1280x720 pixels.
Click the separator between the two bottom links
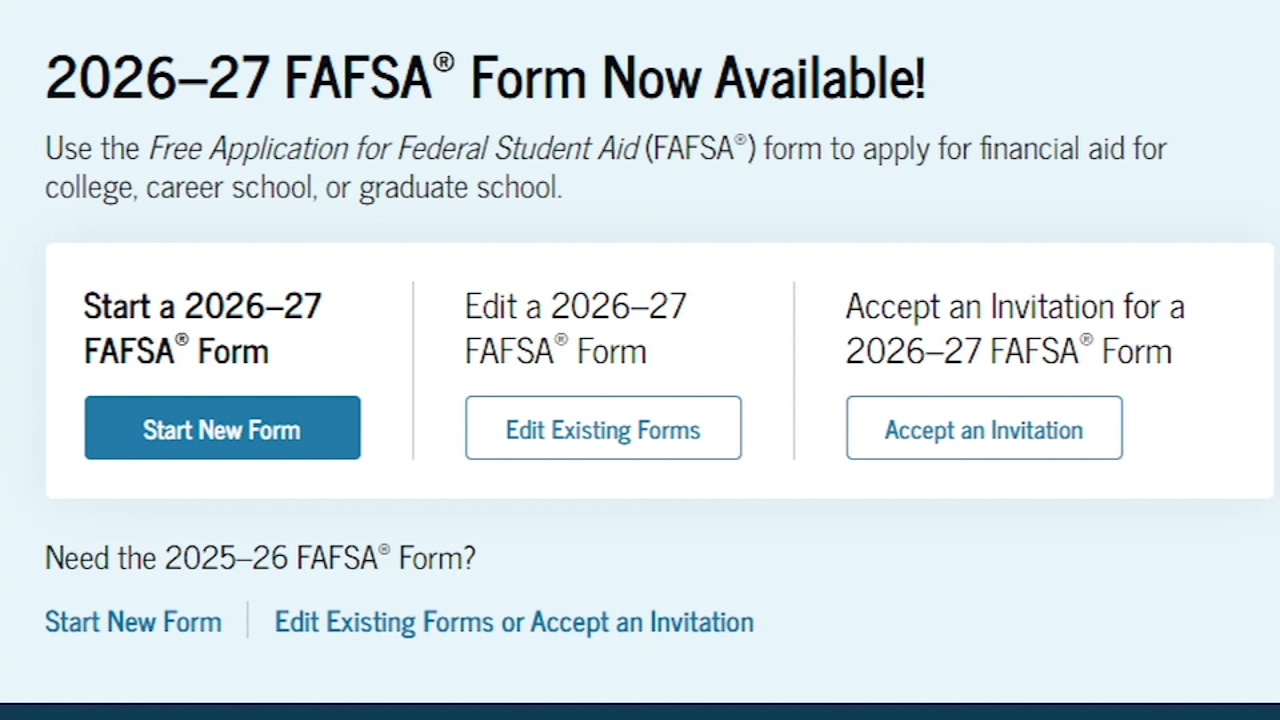[248, 621]
